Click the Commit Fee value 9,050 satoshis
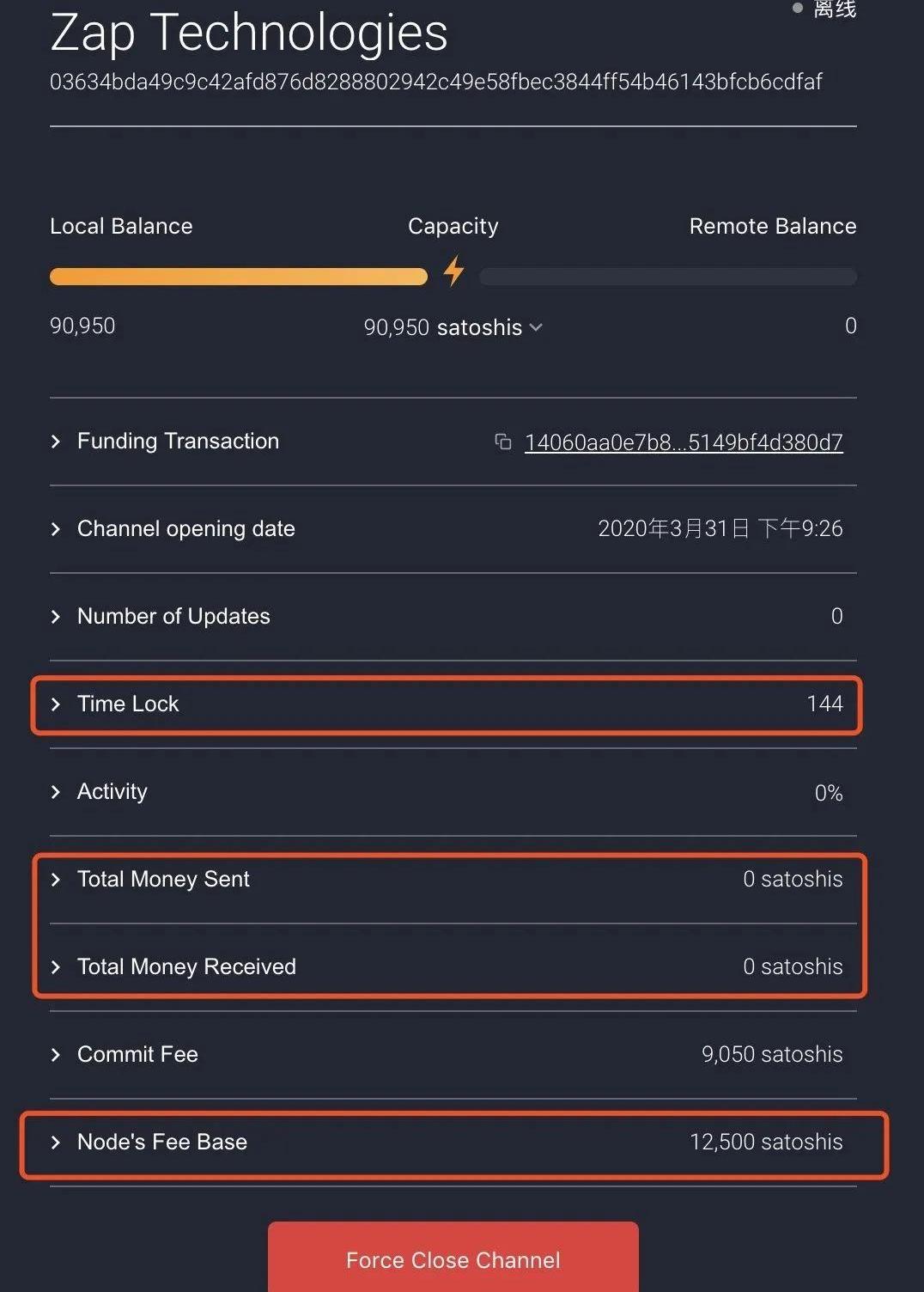This screenshot has width=924, height=1292. pos(772,1054)
